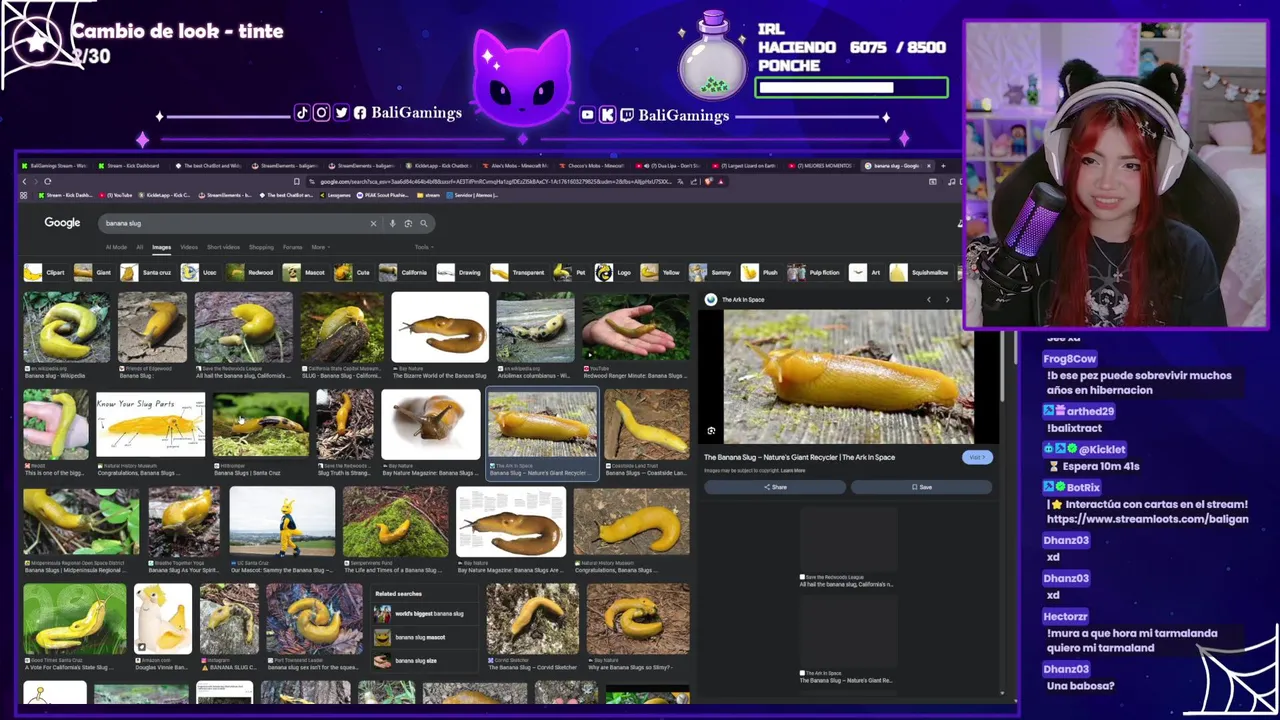Open The Ark In Space site favicon

(711, 299)
